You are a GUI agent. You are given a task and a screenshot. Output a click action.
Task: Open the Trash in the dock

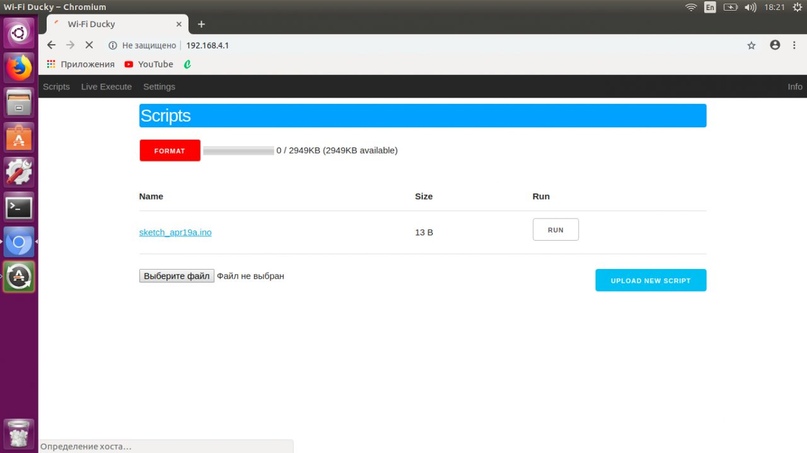coord(19,433)
